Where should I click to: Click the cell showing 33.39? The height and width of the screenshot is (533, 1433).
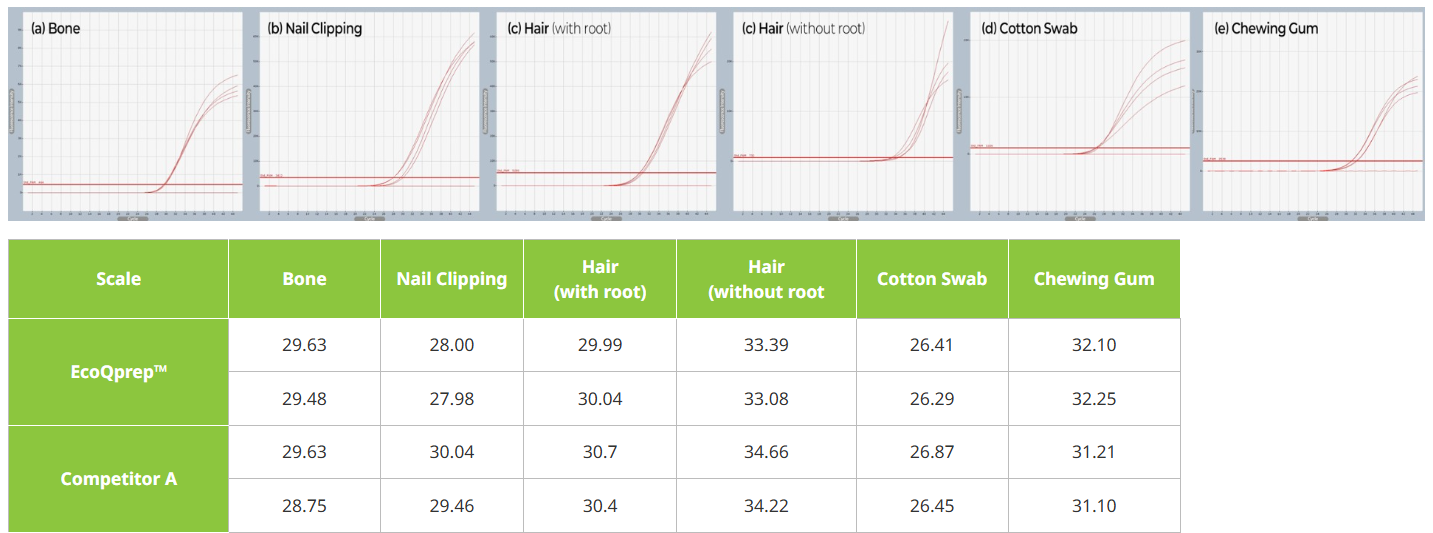tap(766, 345)
